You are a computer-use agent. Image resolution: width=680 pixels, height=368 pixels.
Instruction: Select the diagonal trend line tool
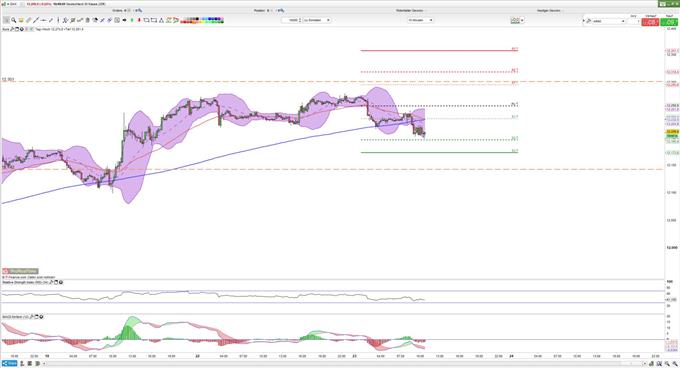coord(36,20)
